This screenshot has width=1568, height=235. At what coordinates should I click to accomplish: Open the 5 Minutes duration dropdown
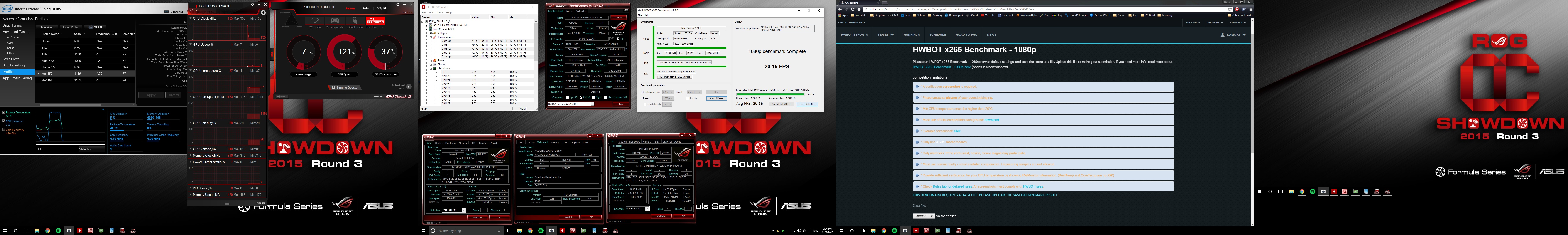click(91, 149)
